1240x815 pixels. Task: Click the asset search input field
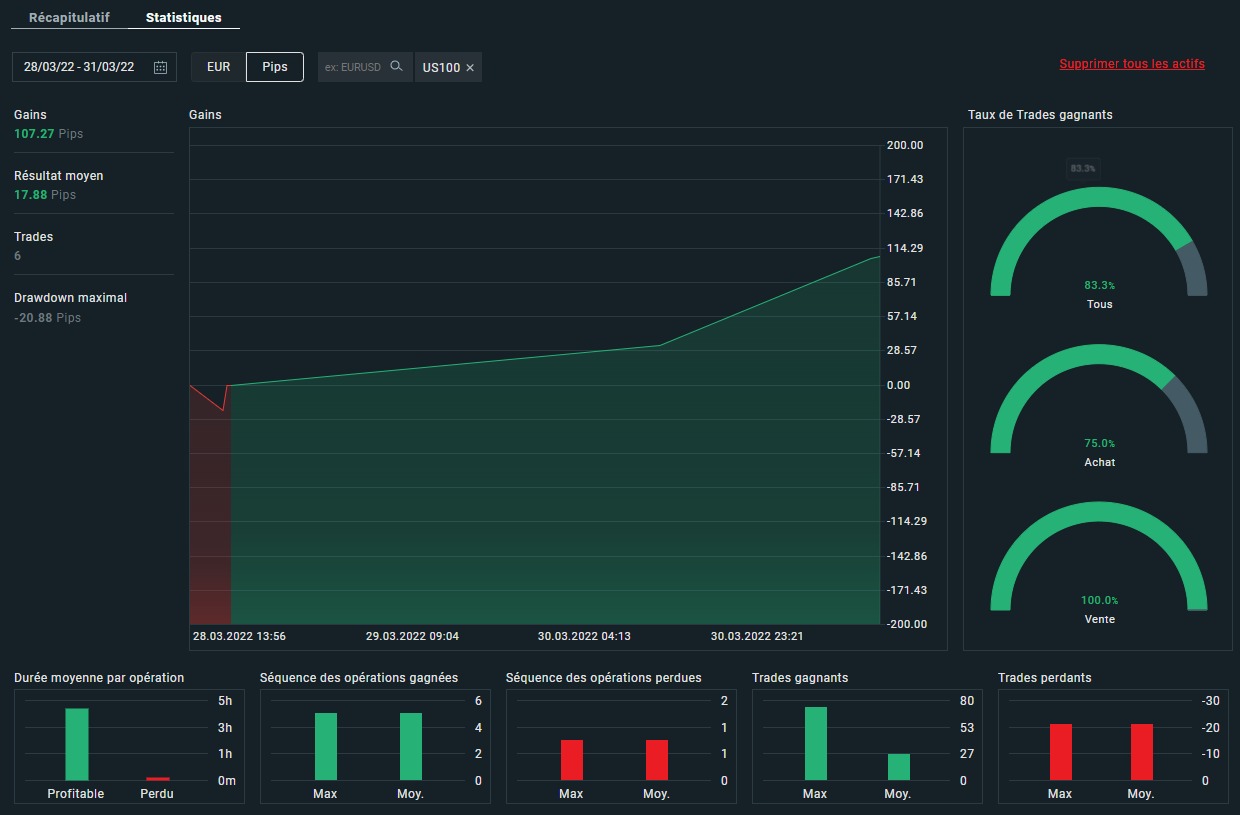click(x=353, y=67)
